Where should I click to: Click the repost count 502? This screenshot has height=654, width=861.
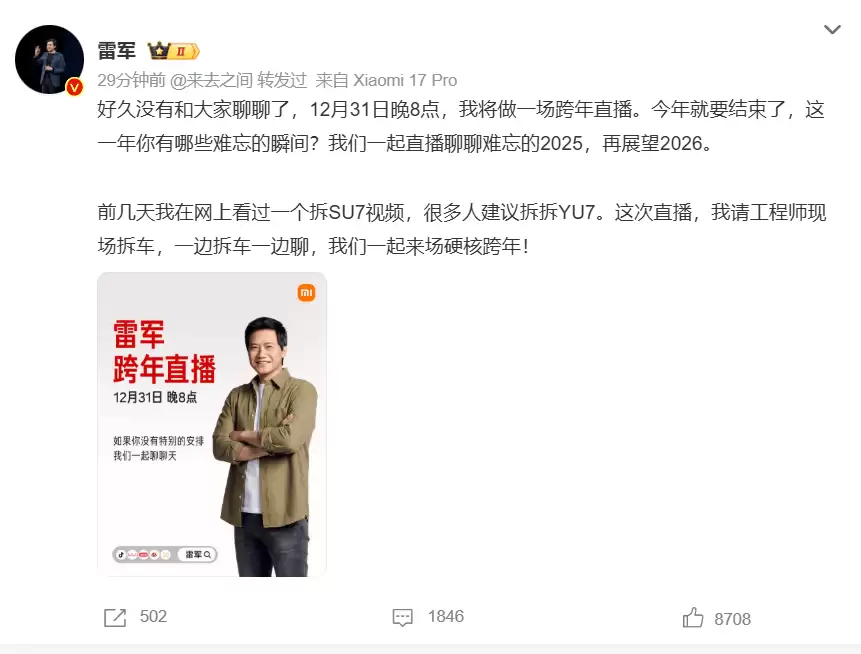tap(153, 616)
